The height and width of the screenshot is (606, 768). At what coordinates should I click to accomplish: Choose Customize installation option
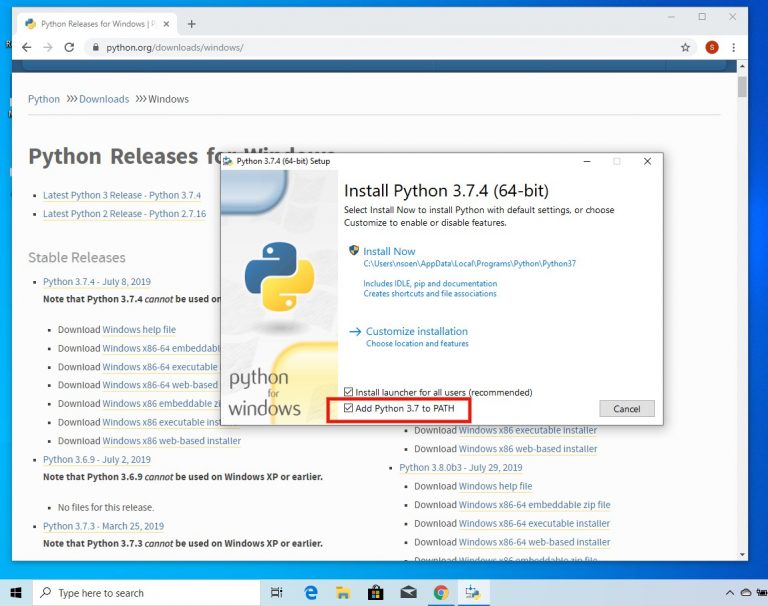click(416, 331)
